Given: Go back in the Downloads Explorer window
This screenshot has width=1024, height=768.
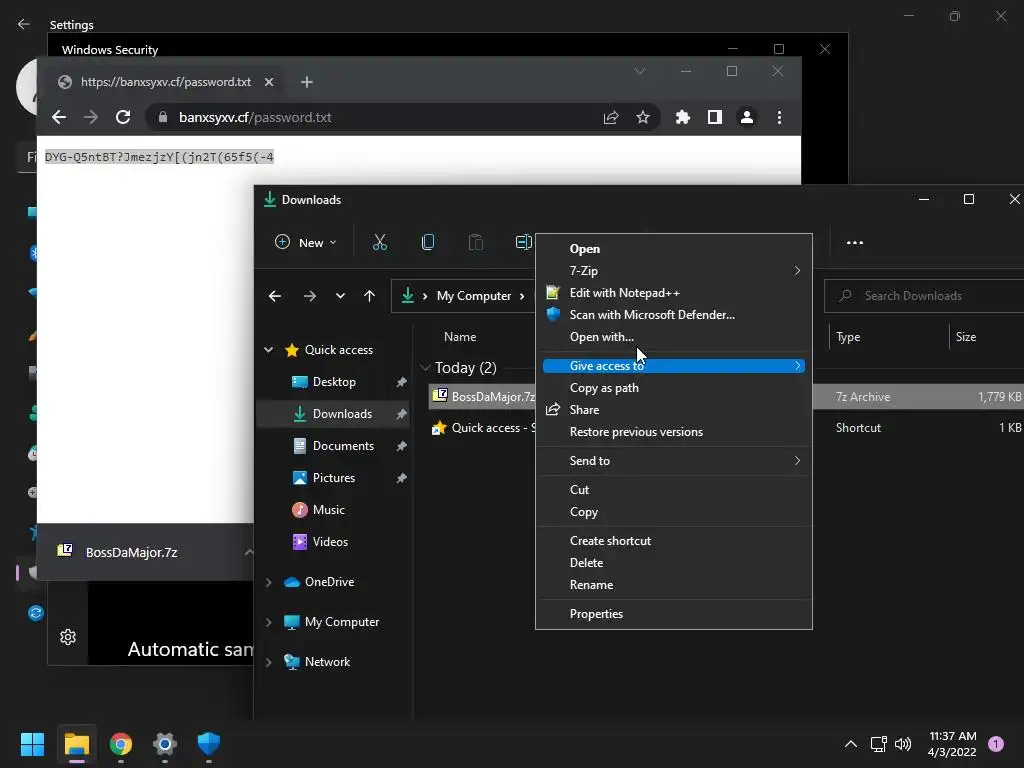Looking at the screenshot, I should click(275, 296).
